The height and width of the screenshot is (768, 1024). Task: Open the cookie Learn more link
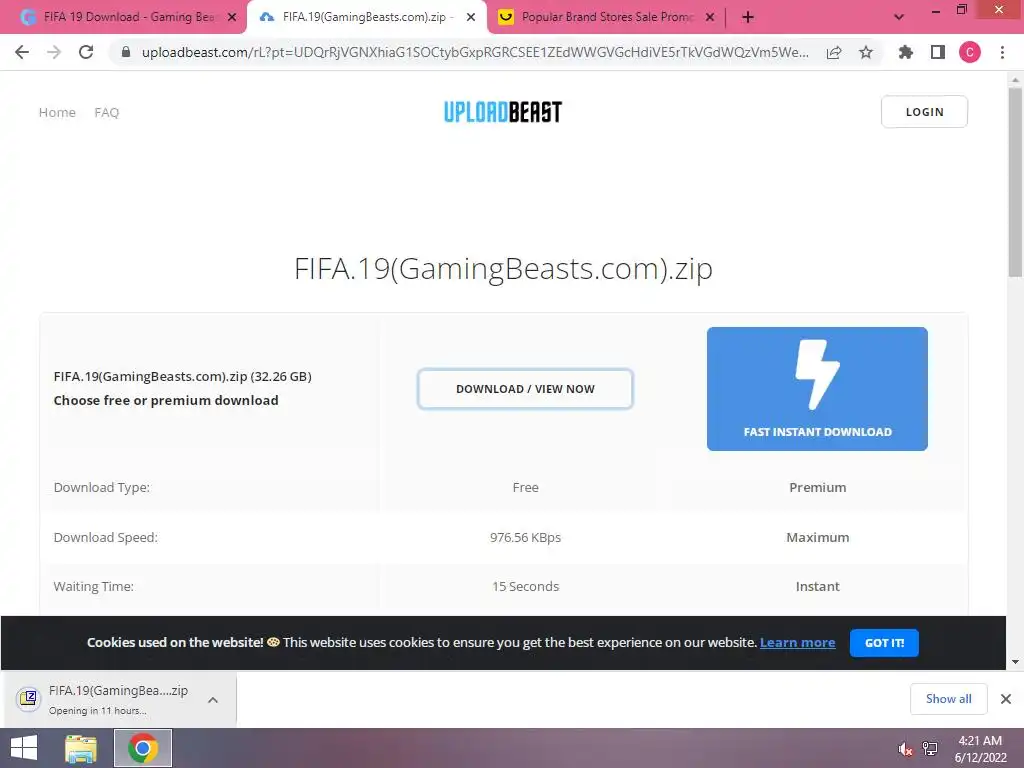pos(797,643)
